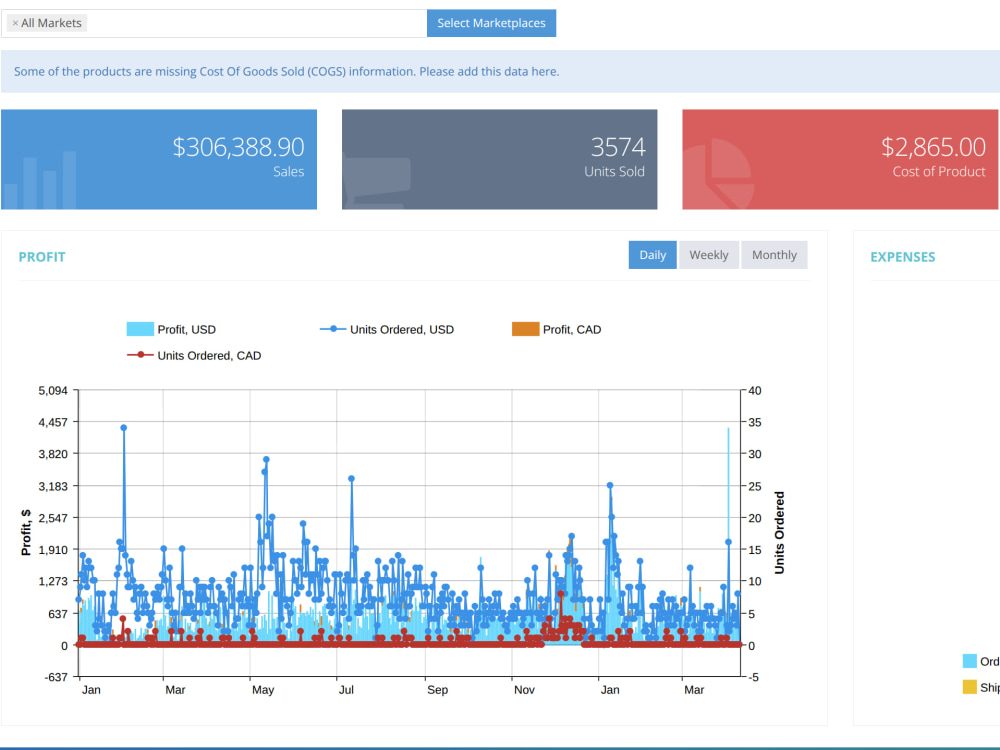Click the Sep label on time axis
The image size is (1000, 750).
438,689
